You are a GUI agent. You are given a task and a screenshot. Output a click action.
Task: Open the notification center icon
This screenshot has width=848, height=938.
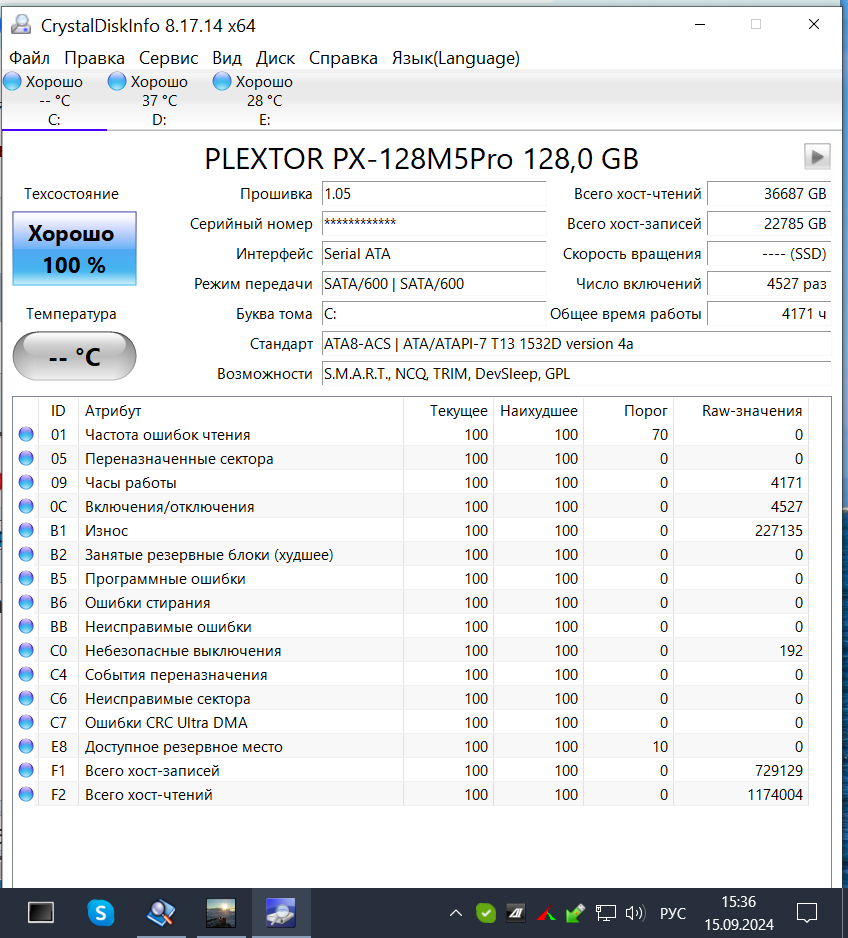807,913
